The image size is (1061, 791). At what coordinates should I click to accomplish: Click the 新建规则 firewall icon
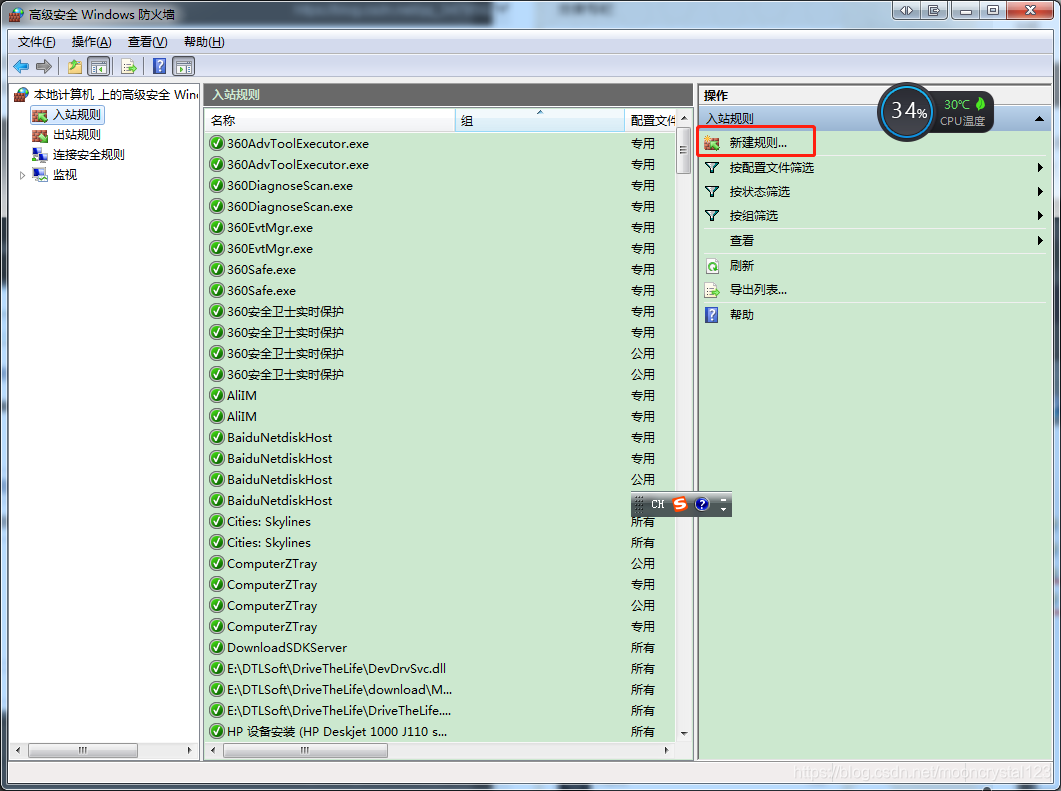coord(712,143)
